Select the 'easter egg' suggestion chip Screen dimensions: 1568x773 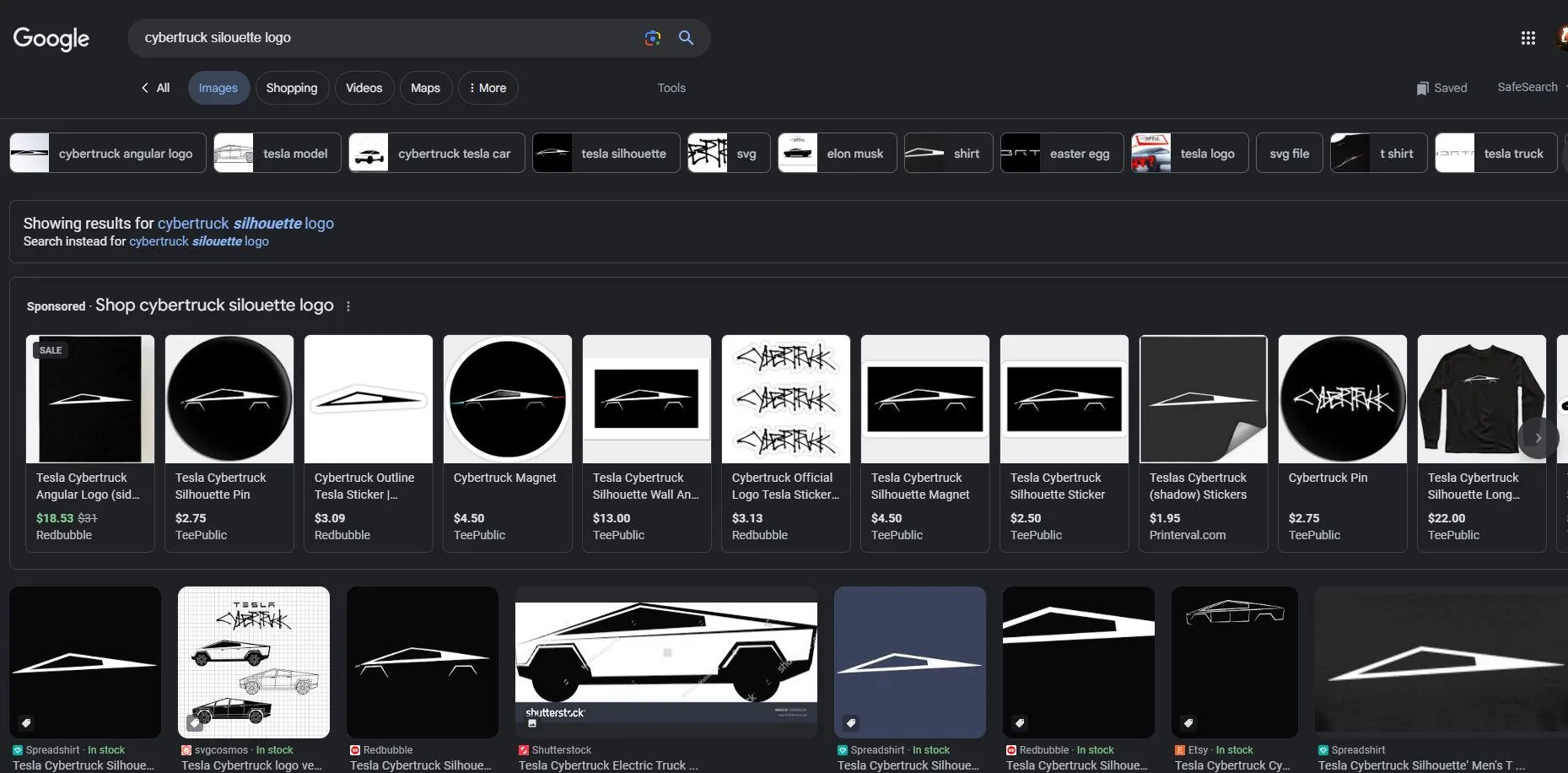pyautogui.click(x=1062, y=154)
